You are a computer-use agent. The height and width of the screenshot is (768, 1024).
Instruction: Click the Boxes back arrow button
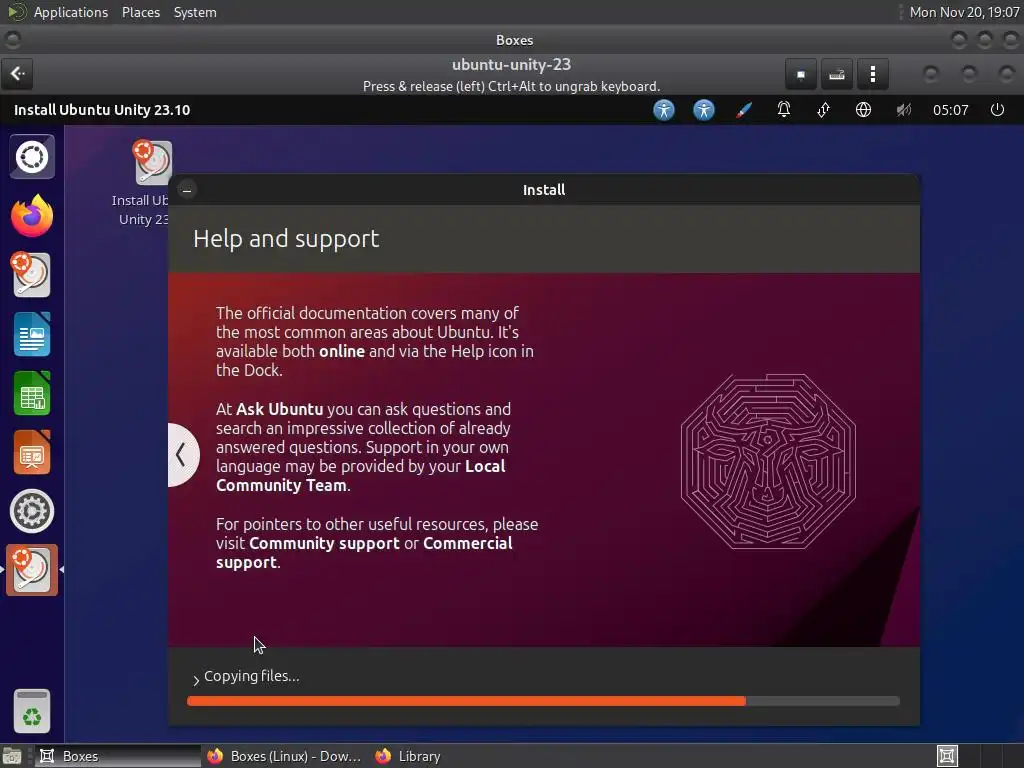point(18,74)
